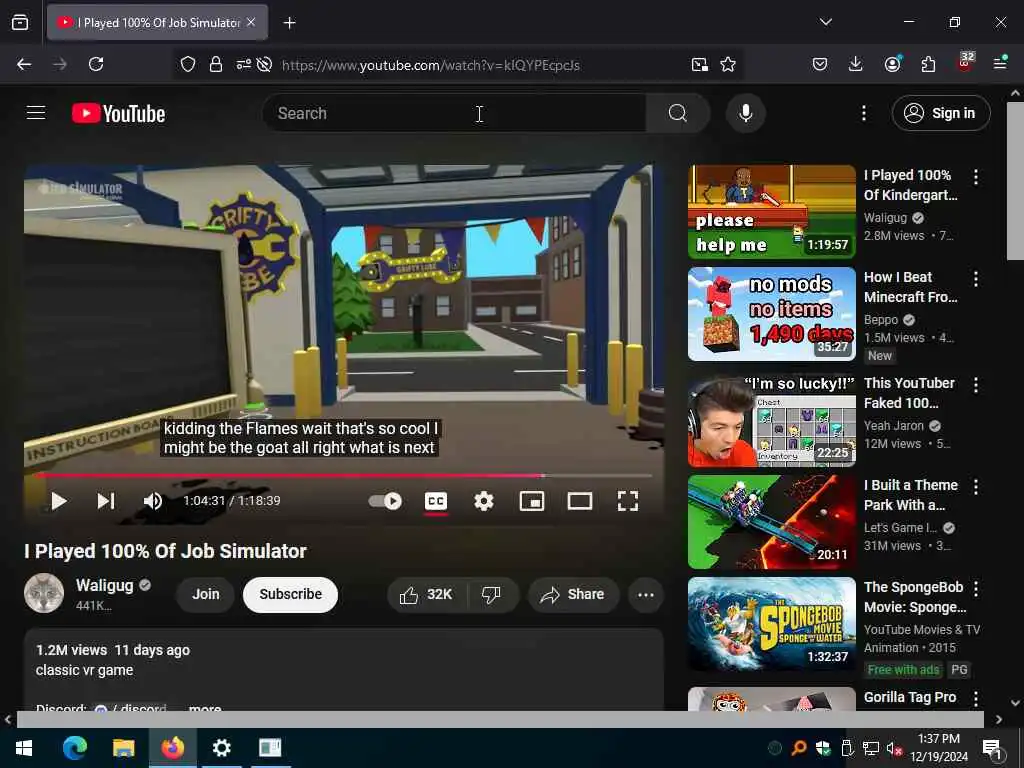Toggle the autoplay switch

coord(385,501)
